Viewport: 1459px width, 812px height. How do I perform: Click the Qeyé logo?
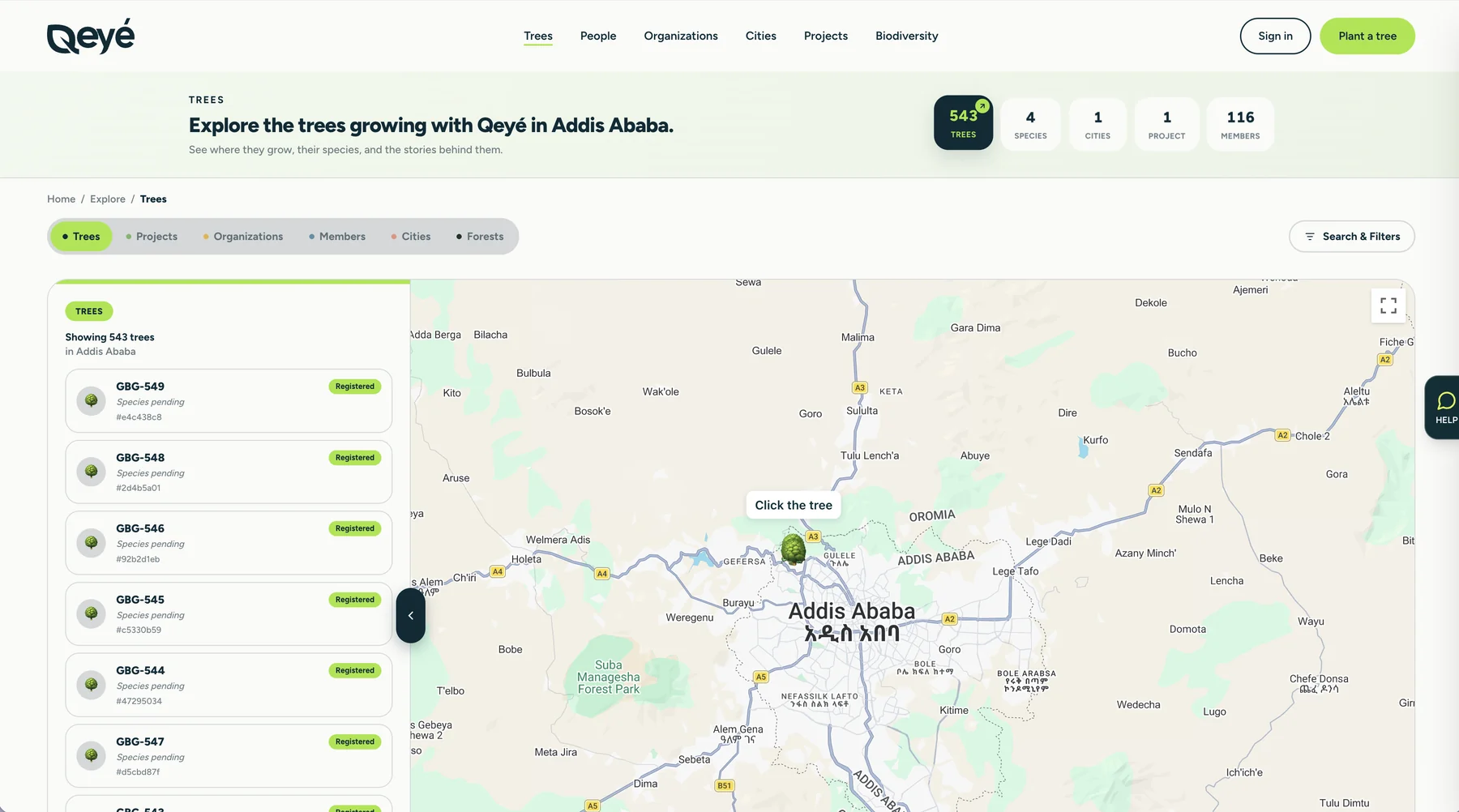91,36
